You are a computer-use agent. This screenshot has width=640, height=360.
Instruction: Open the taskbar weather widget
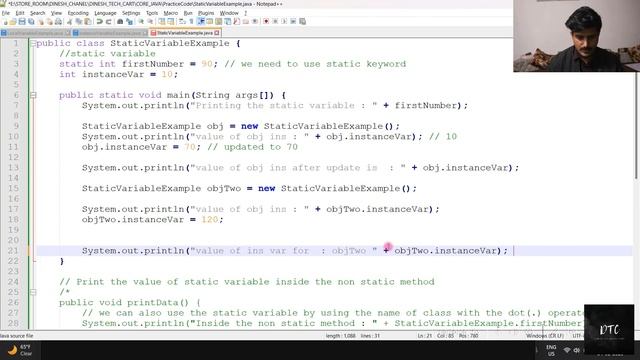[20, 350]
